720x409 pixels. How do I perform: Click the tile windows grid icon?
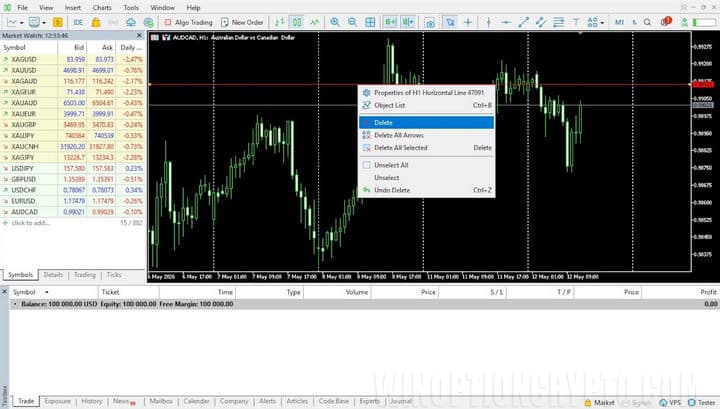pos(370,22)
